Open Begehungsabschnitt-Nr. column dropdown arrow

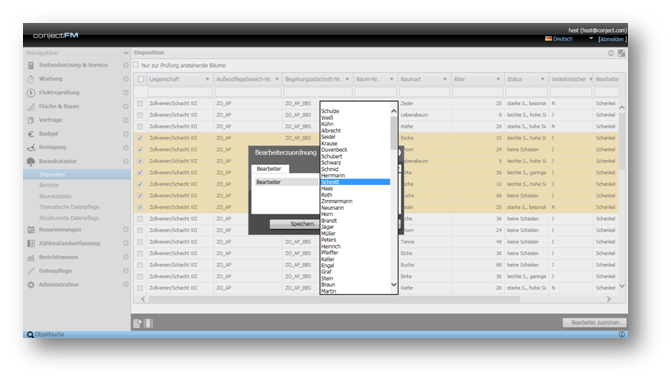tap(347, 79)
